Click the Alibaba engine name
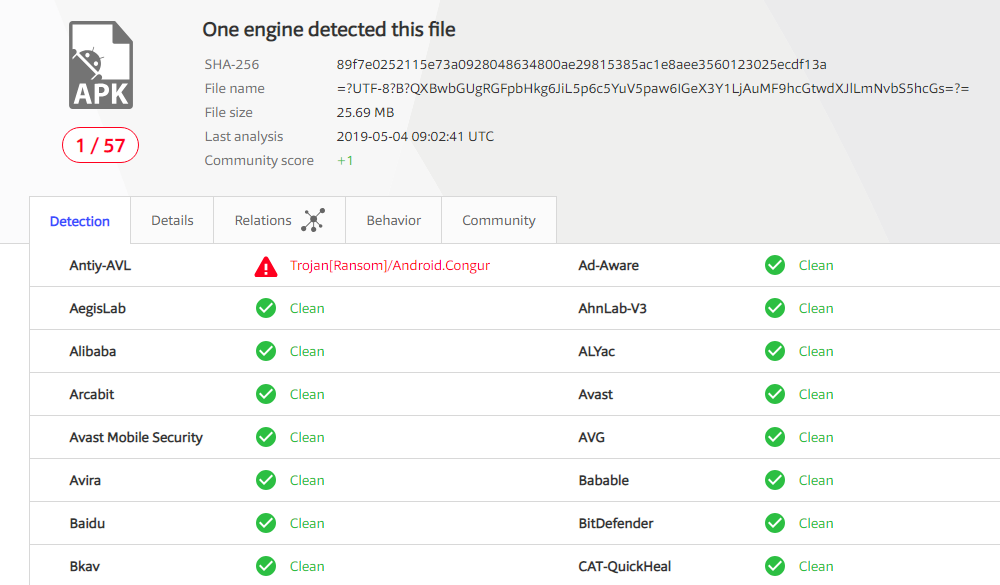Viewport: 1000px width, 585px height. pos(92,351)
